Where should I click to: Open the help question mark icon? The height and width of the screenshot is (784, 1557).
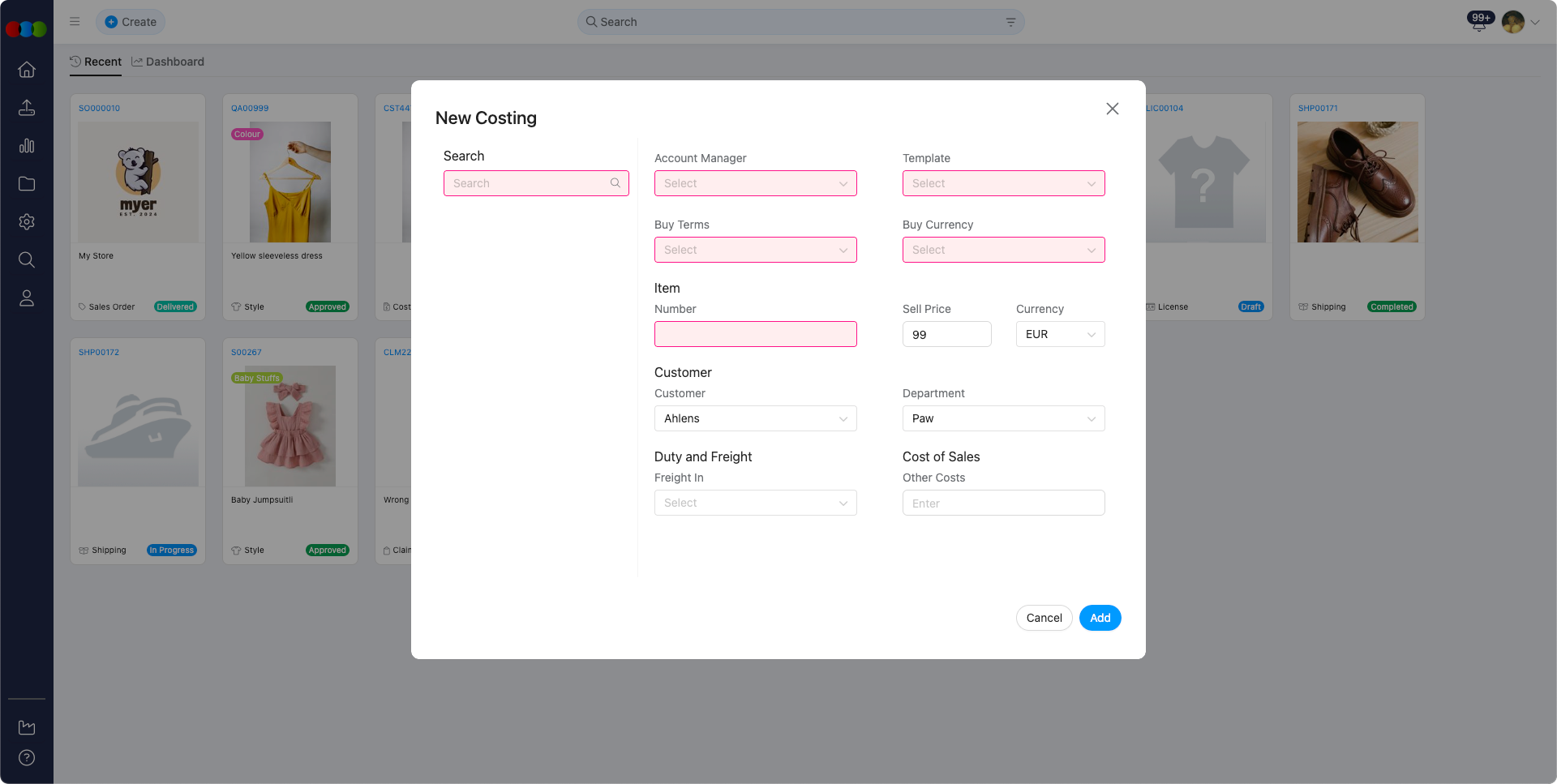(x=27, y=758)
